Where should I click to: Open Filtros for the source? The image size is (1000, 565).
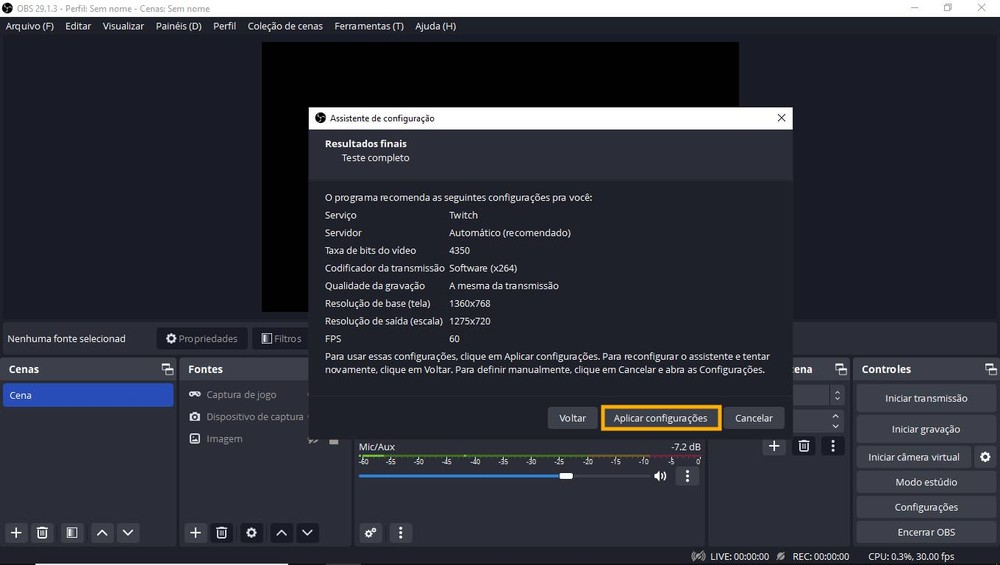(x=281, y=339)
